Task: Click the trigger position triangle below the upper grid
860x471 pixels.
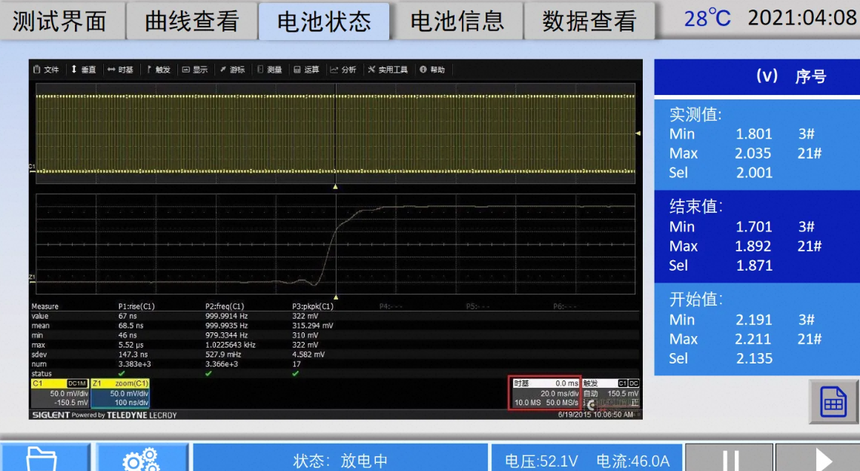Action: [335, 187]
